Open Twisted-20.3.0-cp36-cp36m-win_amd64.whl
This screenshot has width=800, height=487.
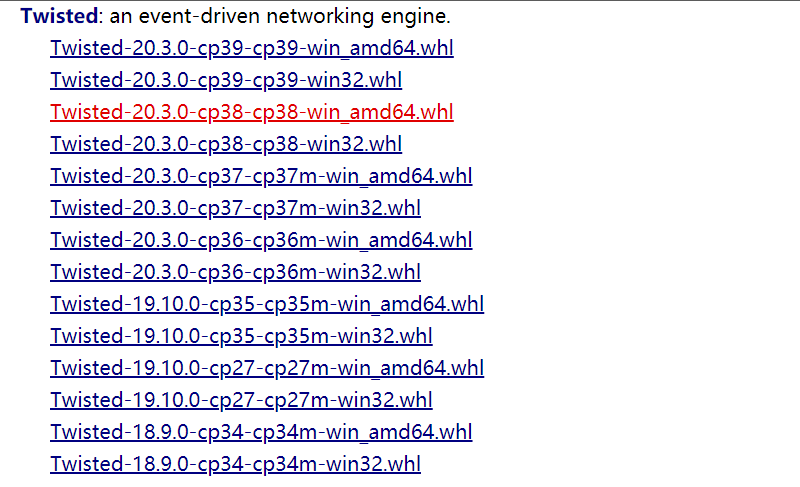point(261,240)
